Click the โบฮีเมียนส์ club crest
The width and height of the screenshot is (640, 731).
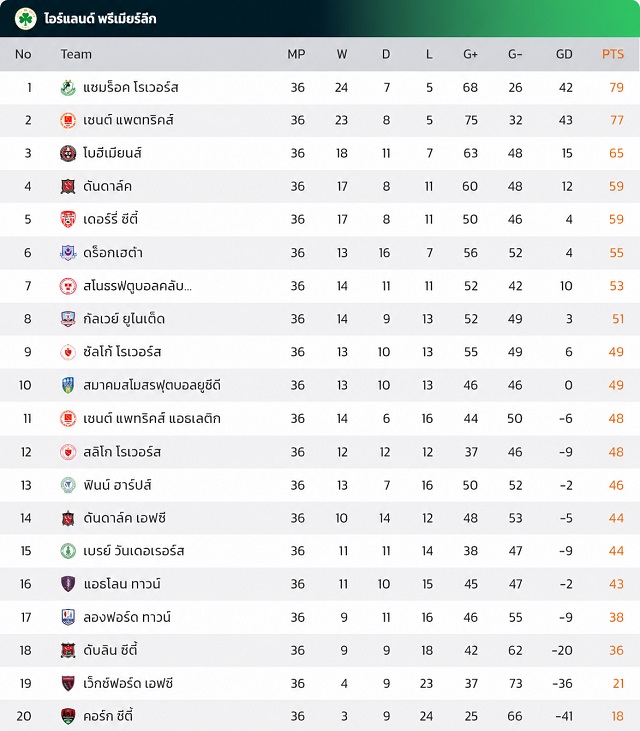(68, 153)
